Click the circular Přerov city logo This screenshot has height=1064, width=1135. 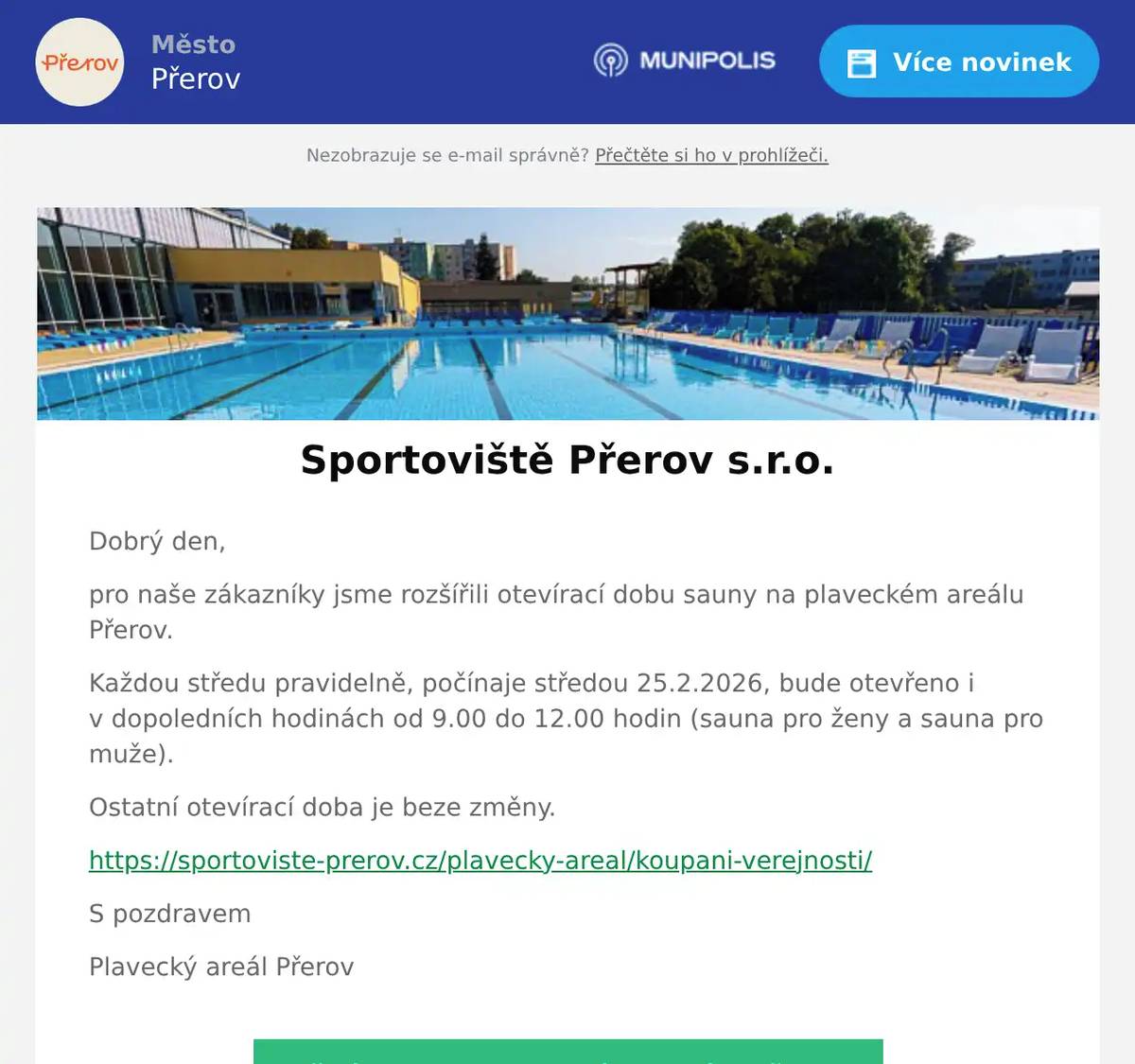[x=79, y=61]
